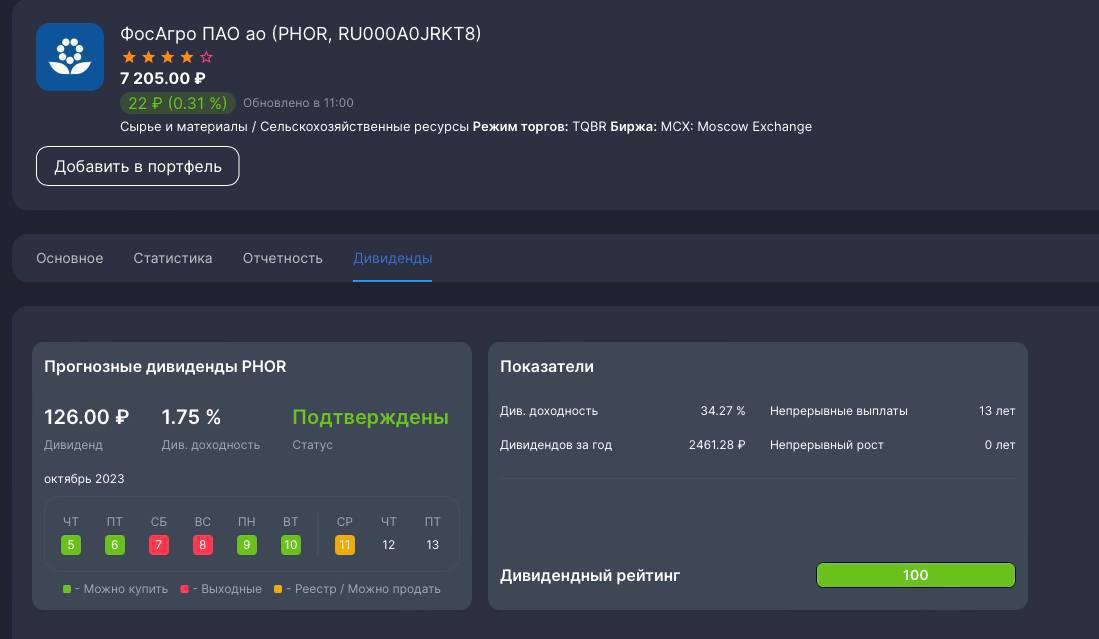Select red weekend day 7
This screenshot has height=639, width=1099.
pyautogui.click(x=159, y=545)
